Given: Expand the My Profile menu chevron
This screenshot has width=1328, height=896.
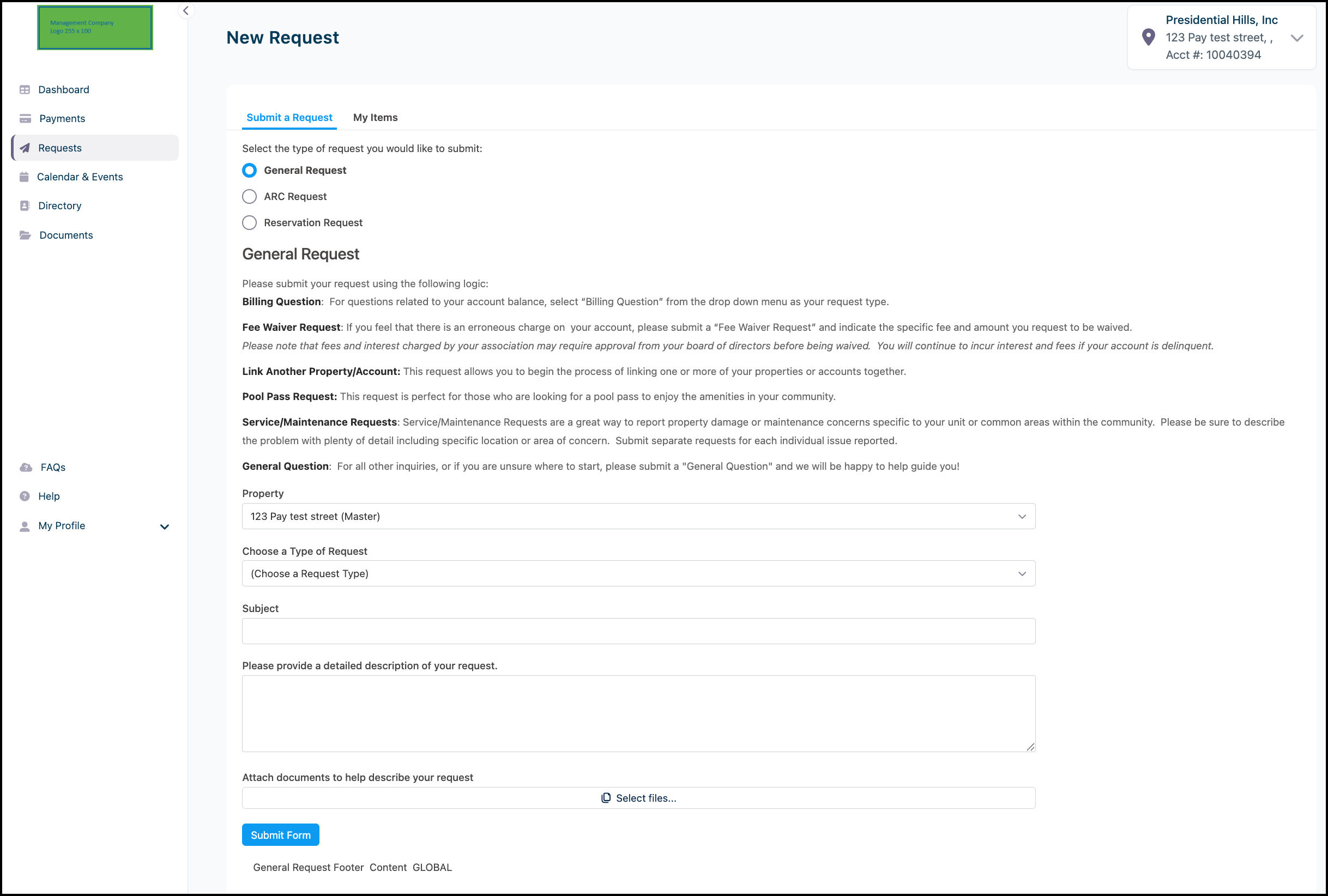Looking at the screenshot, I should pyautogui.click(x=165, y=526).
